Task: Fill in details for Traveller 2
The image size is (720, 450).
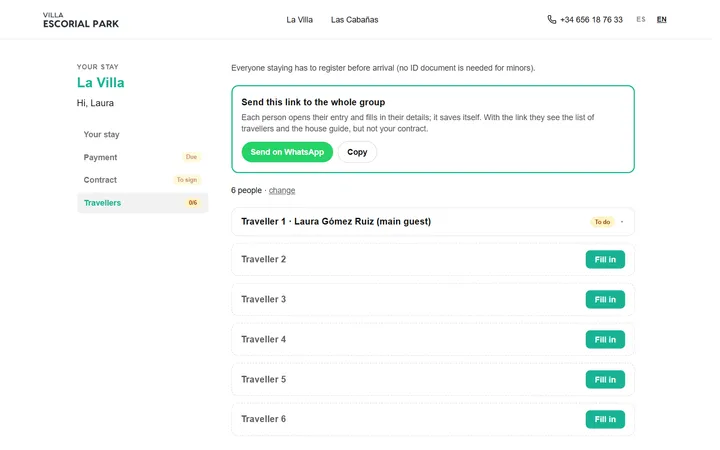Action: pyautogui.click(x=605, y=260)
